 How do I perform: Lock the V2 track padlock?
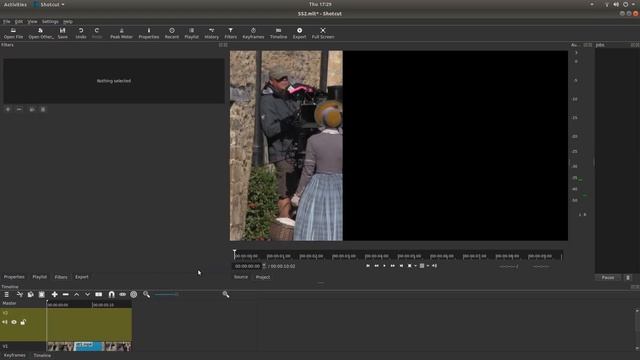coord(23,322)
